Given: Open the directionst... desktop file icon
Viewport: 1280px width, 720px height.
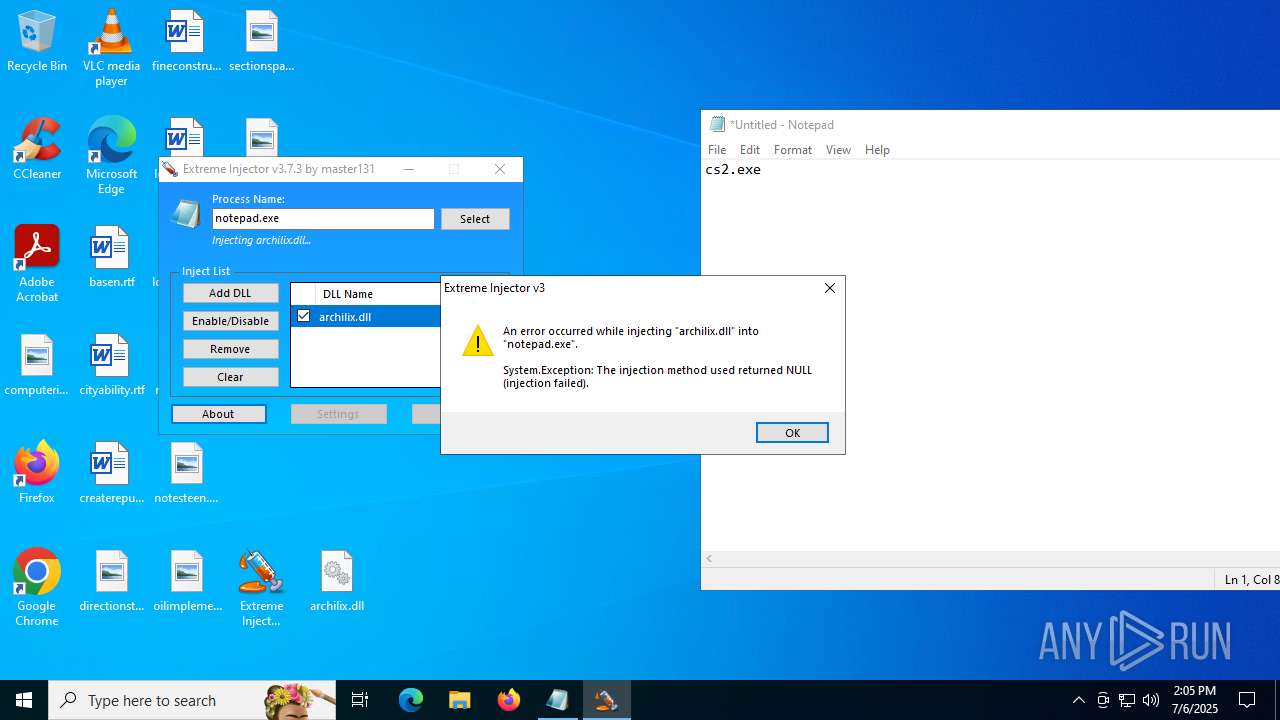Looking at the screenshot, I should click(x=111, y=582).
